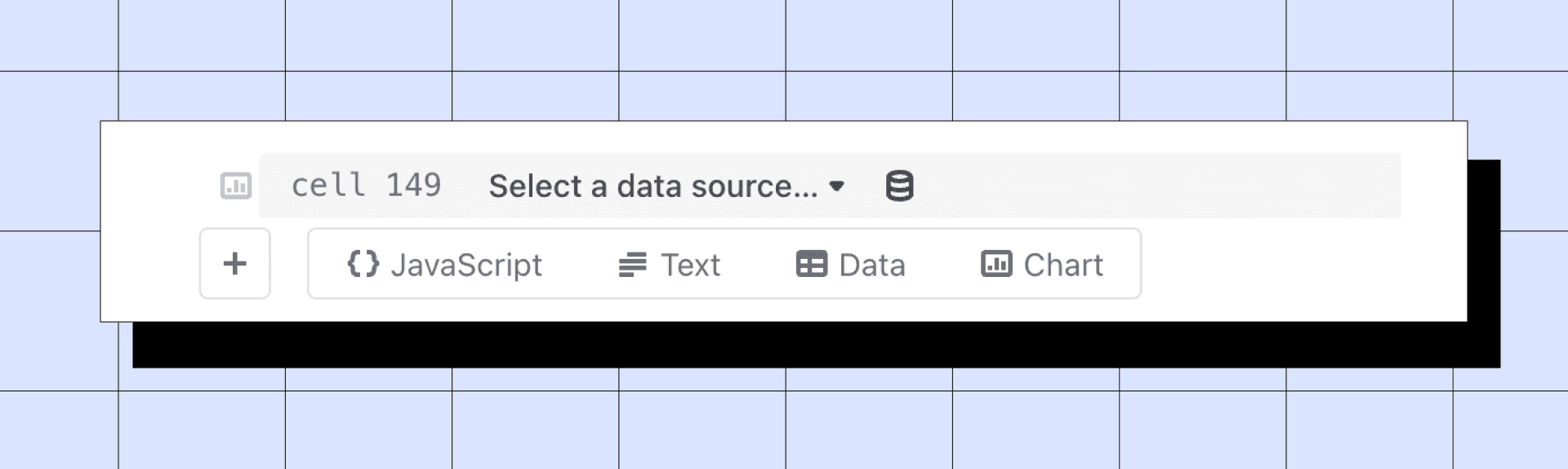1568x469 pixels.
Task: Click the chart cell icon beside cell 149
Action: [x=235, y=186]
